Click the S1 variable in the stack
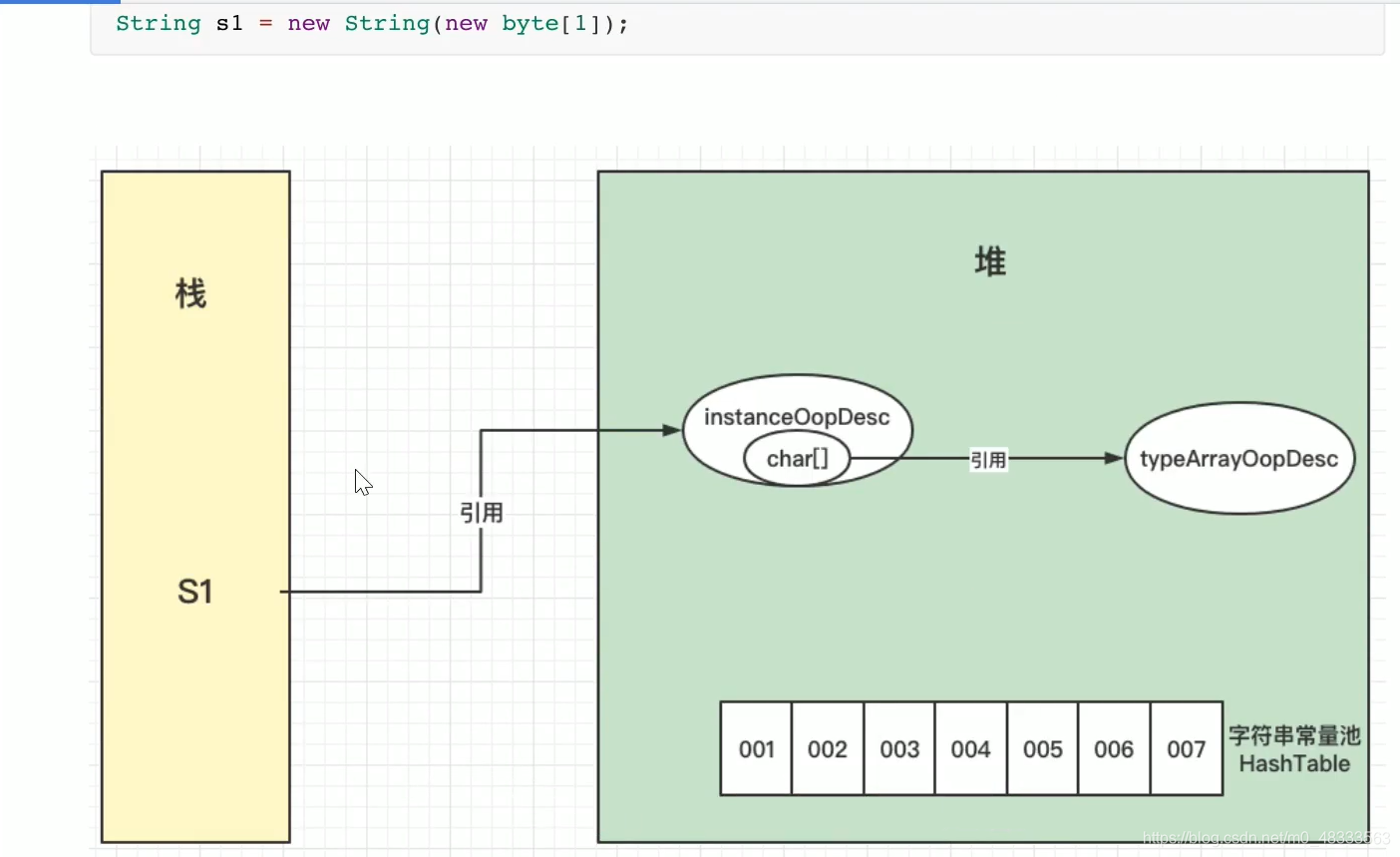The height and width of the screenshot is (857, 1400). click(x=195, y=592)
